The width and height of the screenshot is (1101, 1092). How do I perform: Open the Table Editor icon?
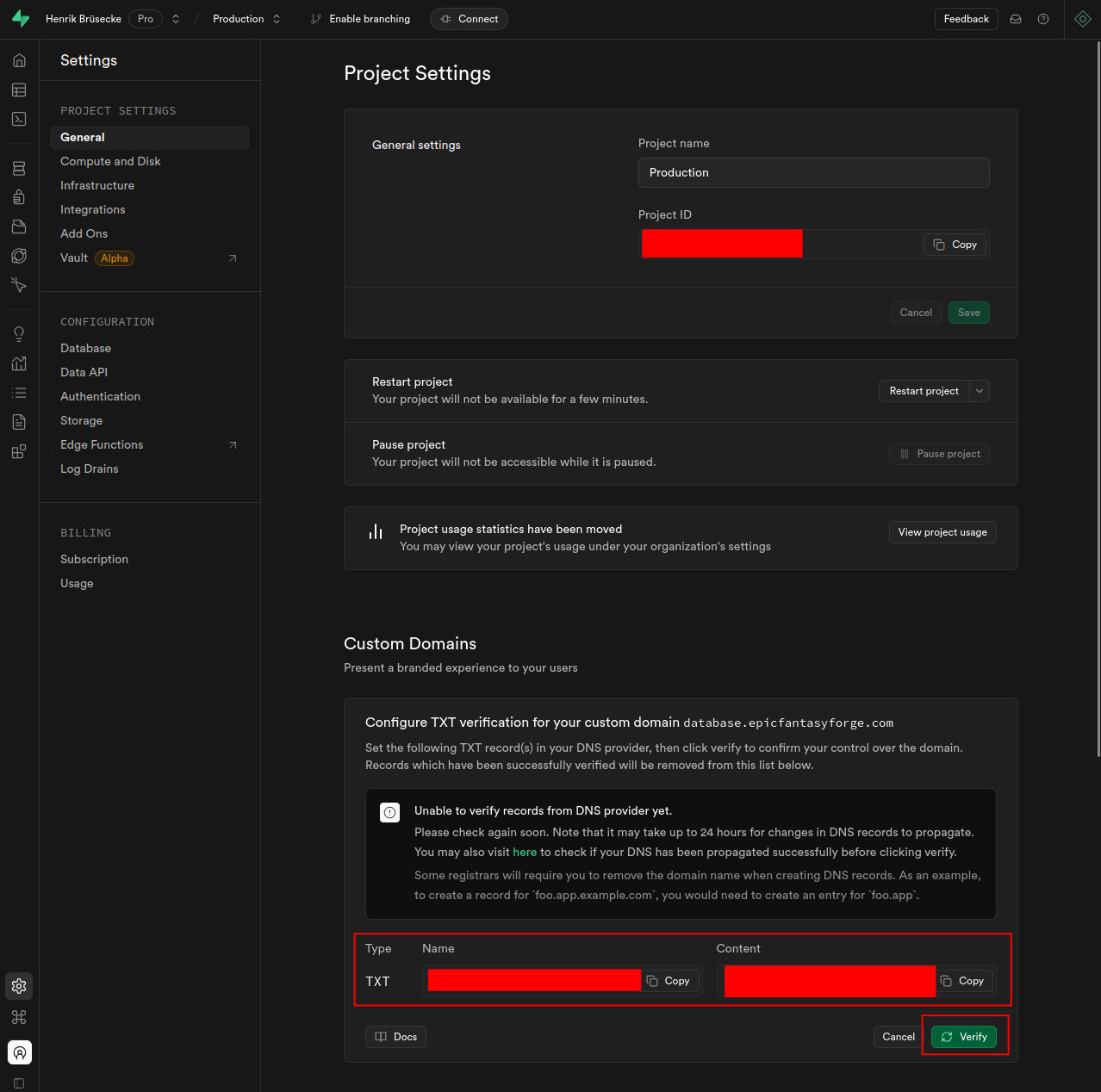(x=19, y=90)
